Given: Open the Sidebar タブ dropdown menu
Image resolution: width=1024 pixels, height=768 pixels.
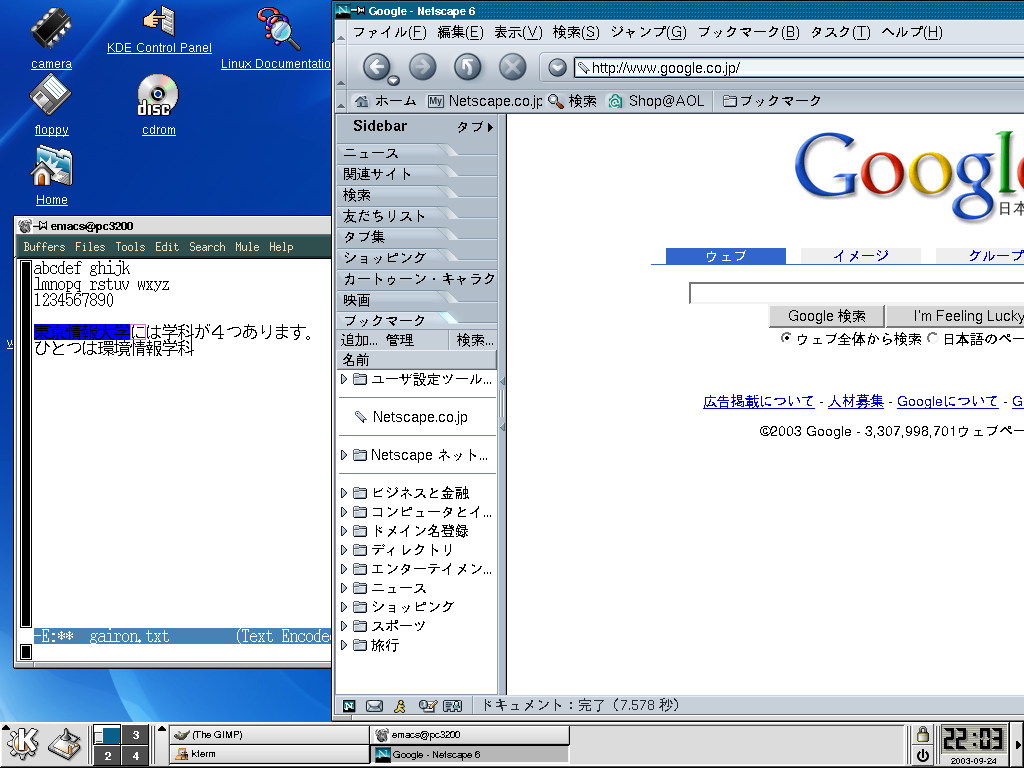Looking at the screenshot, I should click(475, 127).
